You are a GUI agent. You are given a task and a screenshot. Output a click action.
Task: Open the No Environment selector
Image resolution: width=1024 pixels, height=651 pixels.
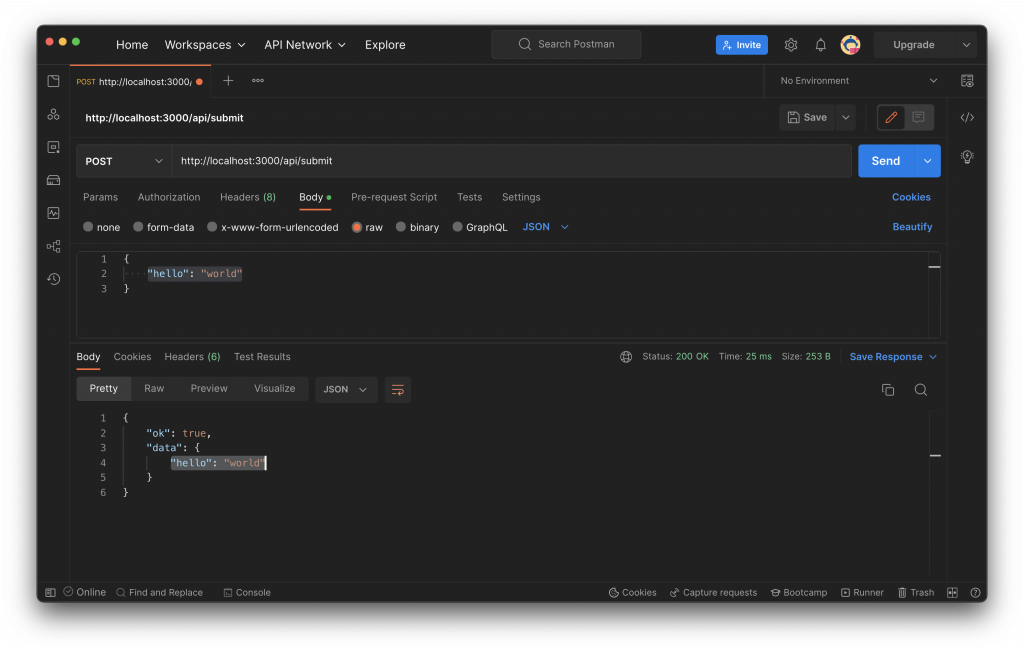(859, 81)
